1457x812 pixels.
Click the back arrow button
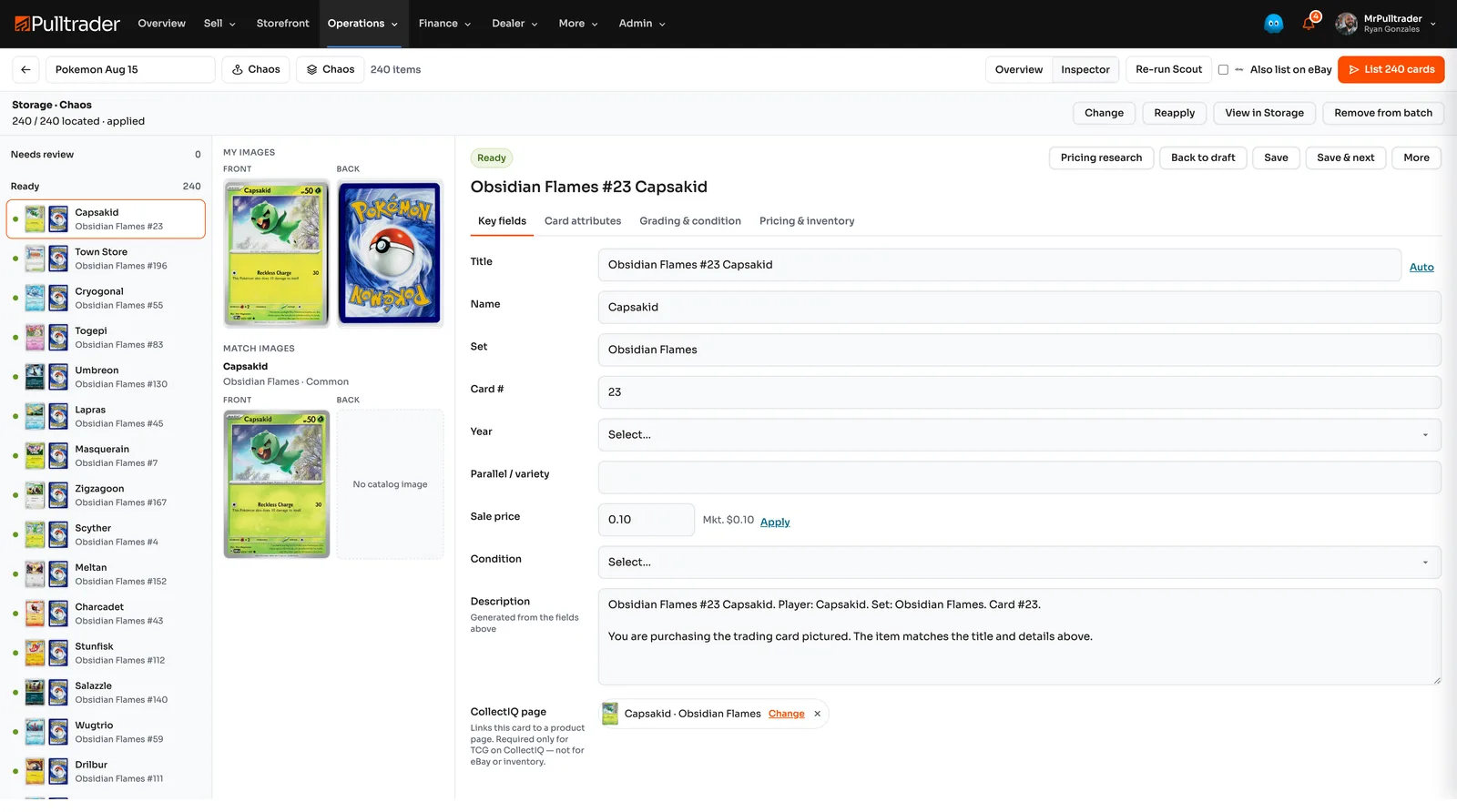pos(25,69)
